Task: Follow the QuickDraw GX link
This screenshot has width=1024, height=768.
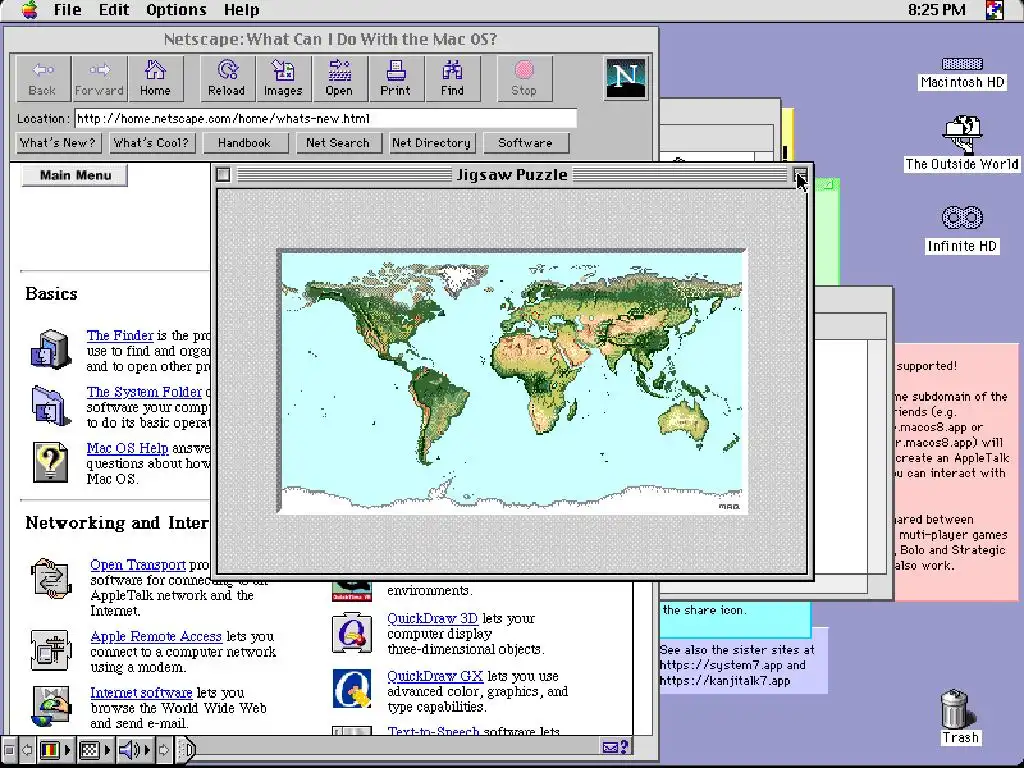Action: [435, 676]
